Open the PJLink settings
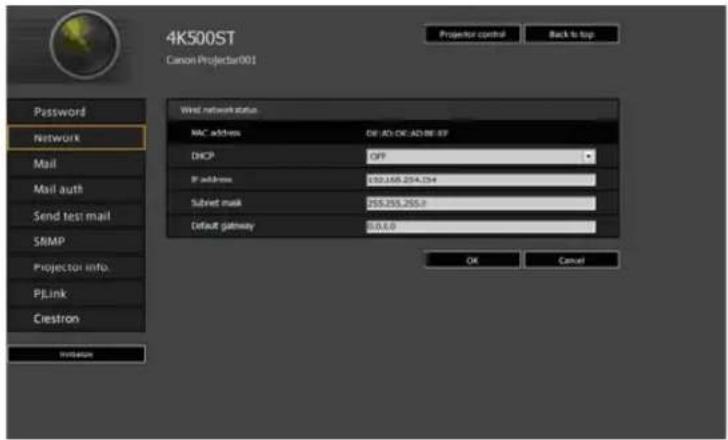 coord(77,293)
